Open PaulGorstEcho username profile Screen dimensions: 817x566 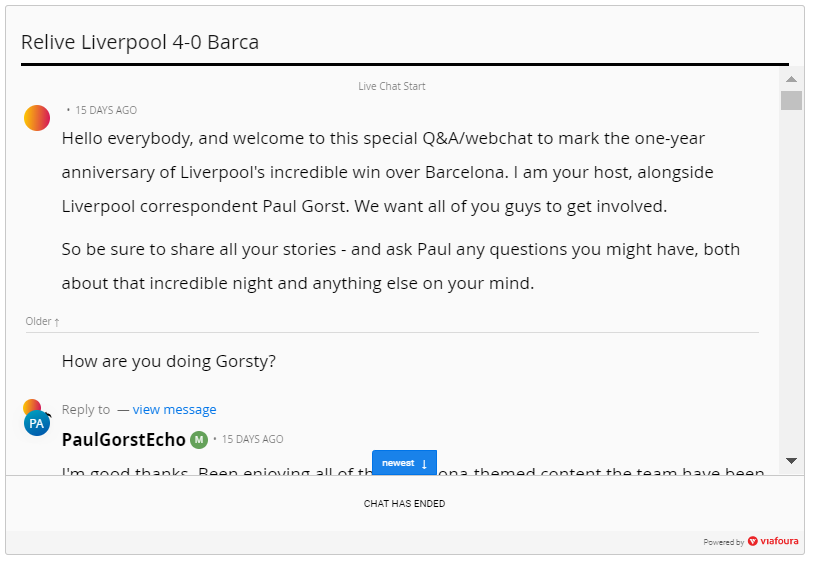[123, 440]
